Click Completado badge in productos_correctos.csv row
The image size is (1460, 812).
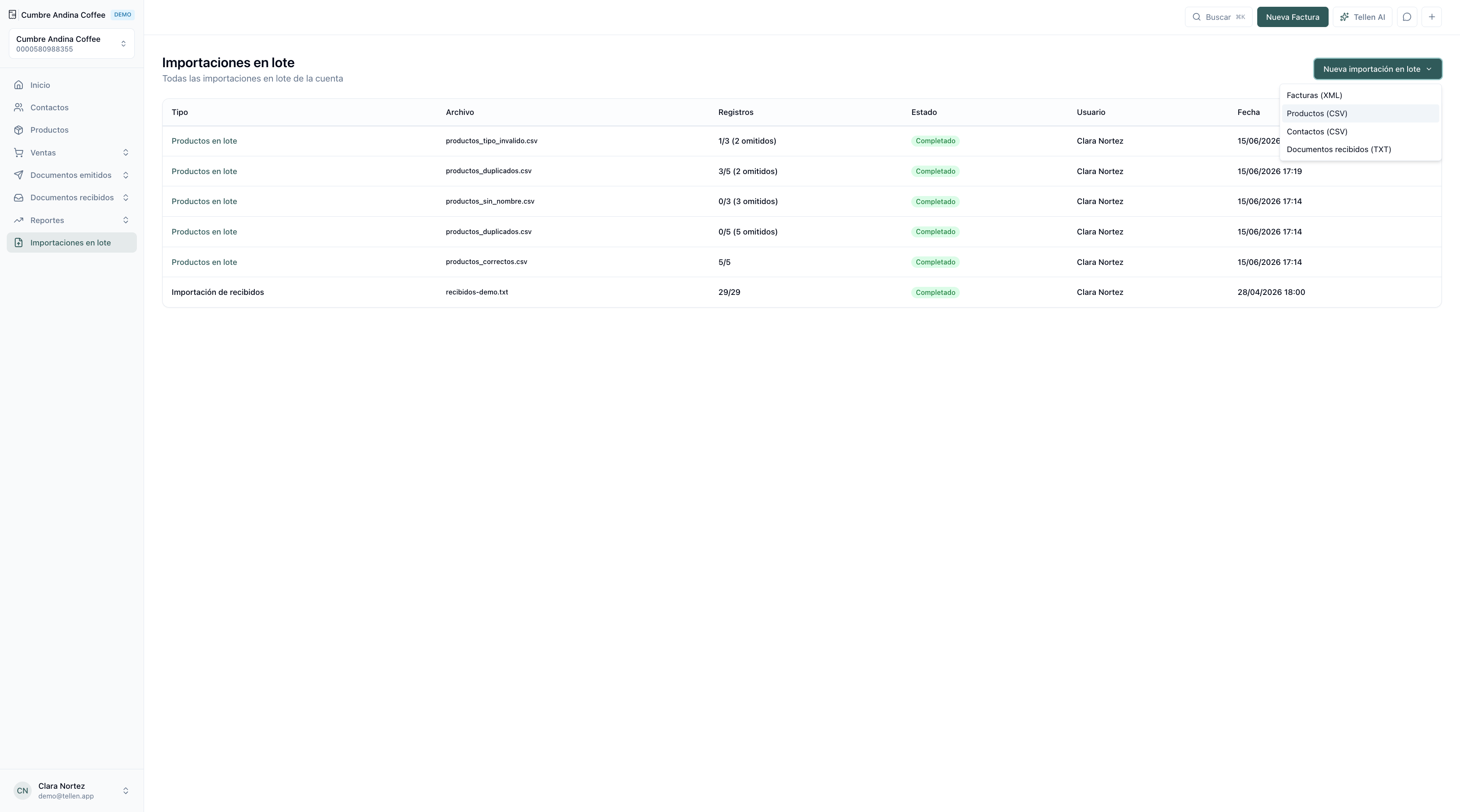pos(935,262)
